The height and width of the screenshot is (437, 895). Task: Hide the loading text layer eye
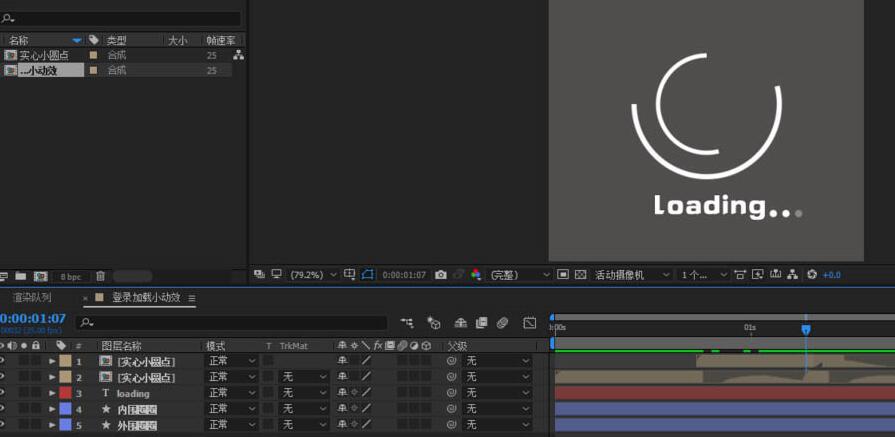pyautogui.click(x=2, y=393)
